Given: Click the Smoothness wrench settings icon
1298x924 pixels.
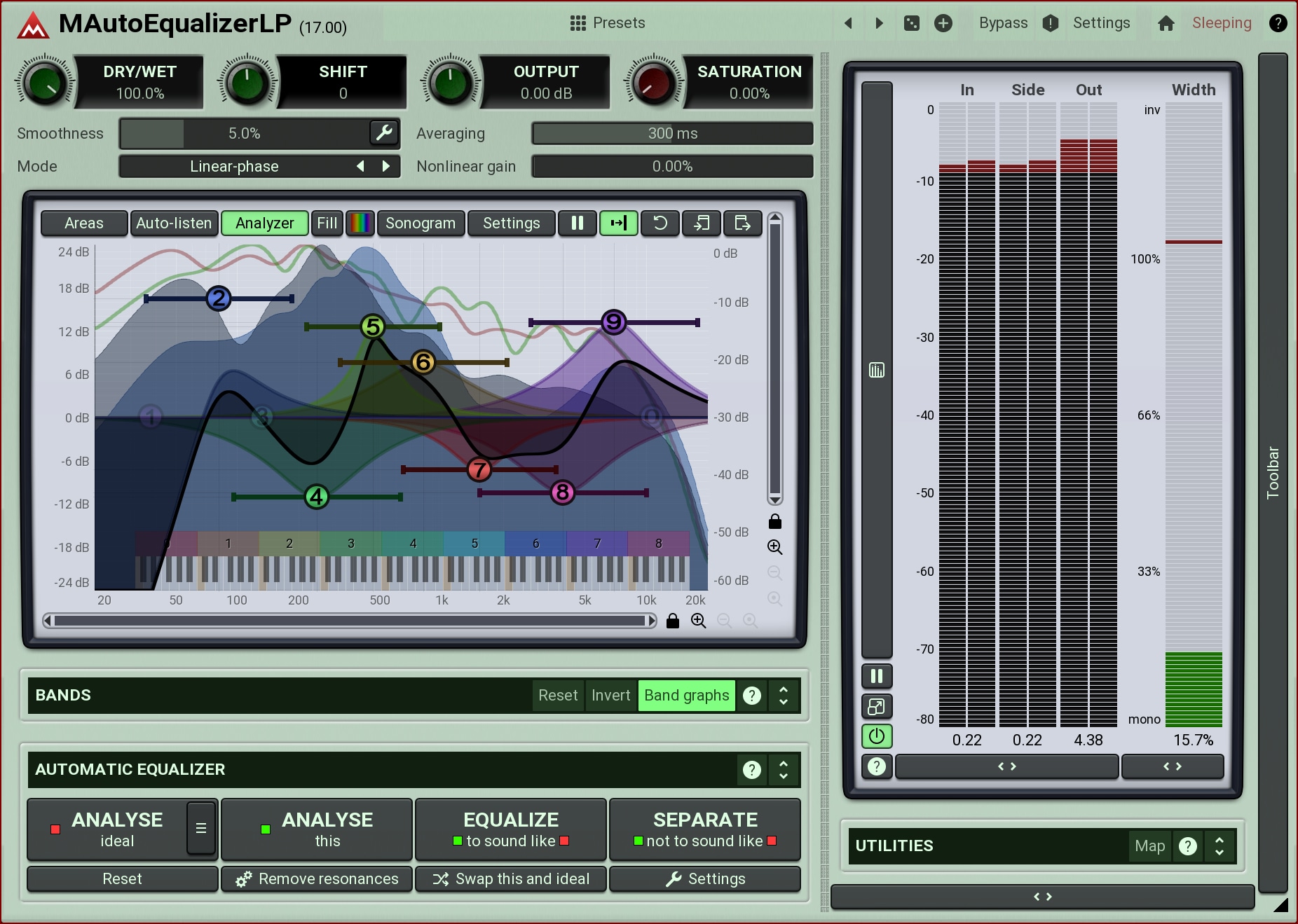Looking at the screenshot, I should 384,132.
